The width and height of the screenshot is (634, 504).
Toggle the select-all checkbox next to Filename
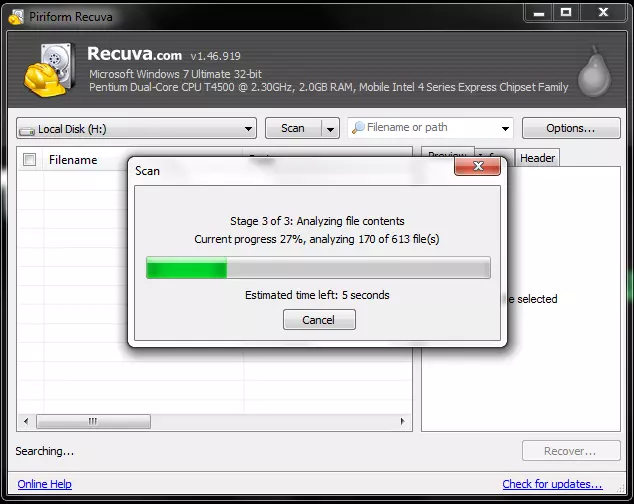tap(30, 160)
